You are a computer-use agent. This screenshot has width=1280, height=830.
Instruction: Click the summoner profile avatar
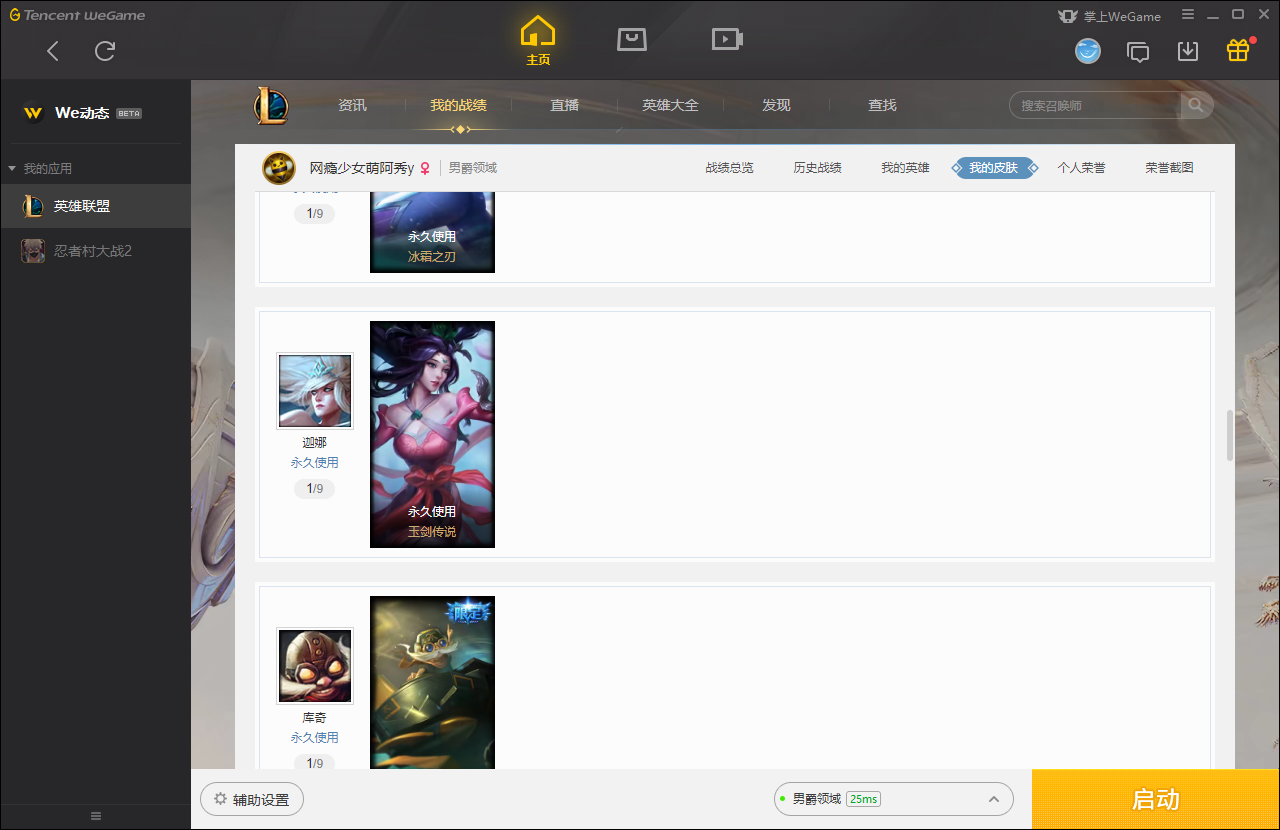coord(279,168)
